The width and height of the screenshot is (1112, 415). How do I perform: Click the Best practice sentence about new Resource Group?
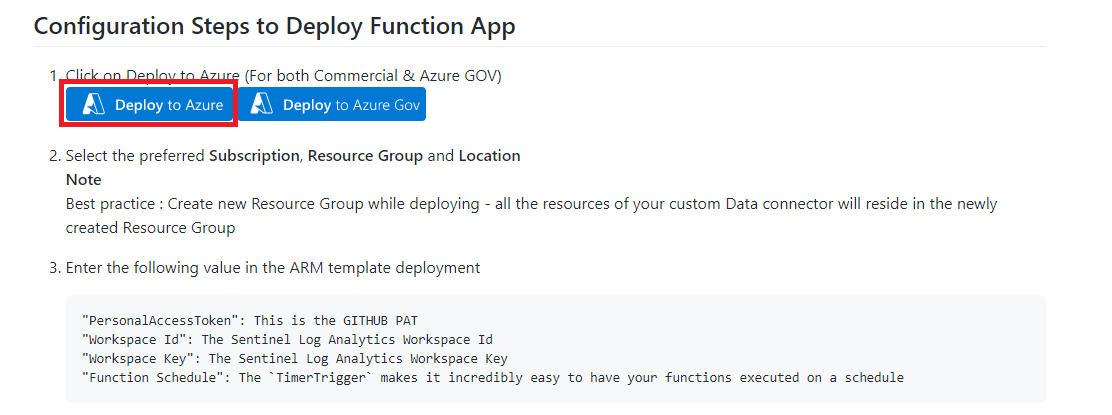point(531,216)
